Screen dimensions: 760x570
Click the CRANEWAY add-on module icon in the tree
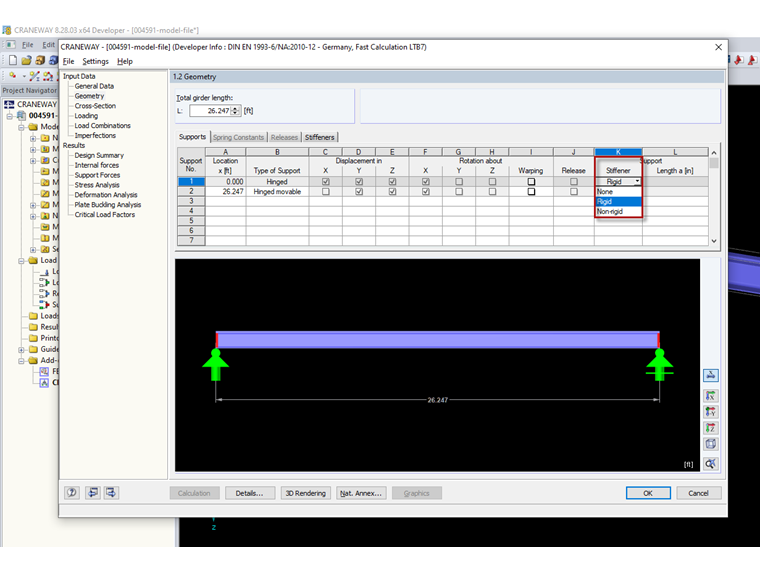pos(44,382)
